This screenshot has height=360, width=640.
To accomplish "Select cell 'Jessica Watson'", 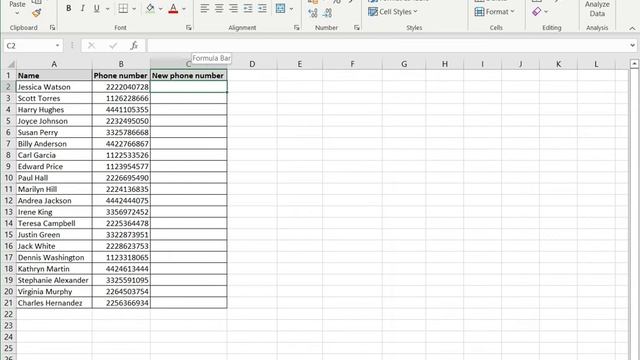I will click(54, 87).
